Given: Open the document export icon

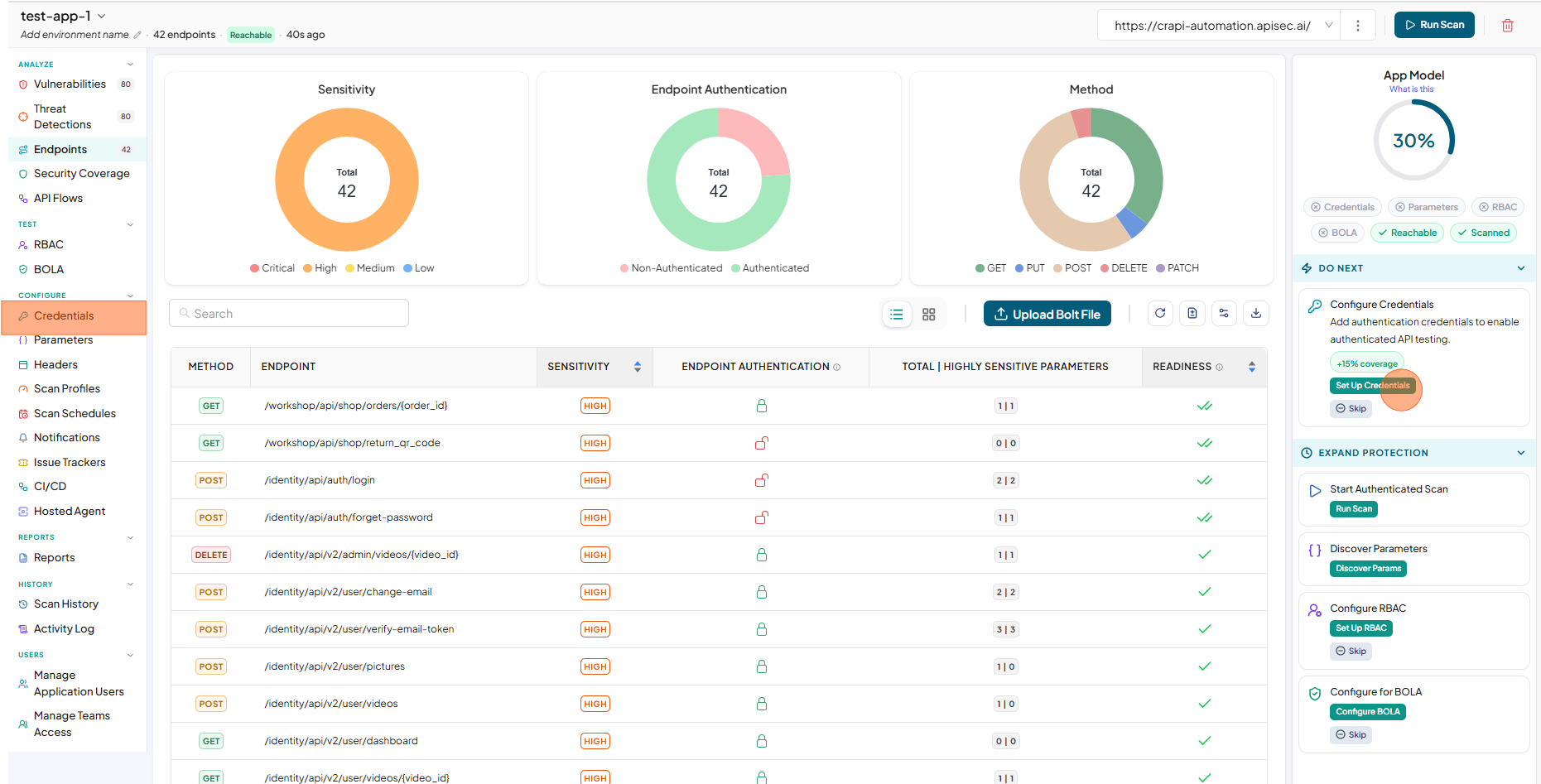Looking at the screenshot, I should (x=1192, y=314).
